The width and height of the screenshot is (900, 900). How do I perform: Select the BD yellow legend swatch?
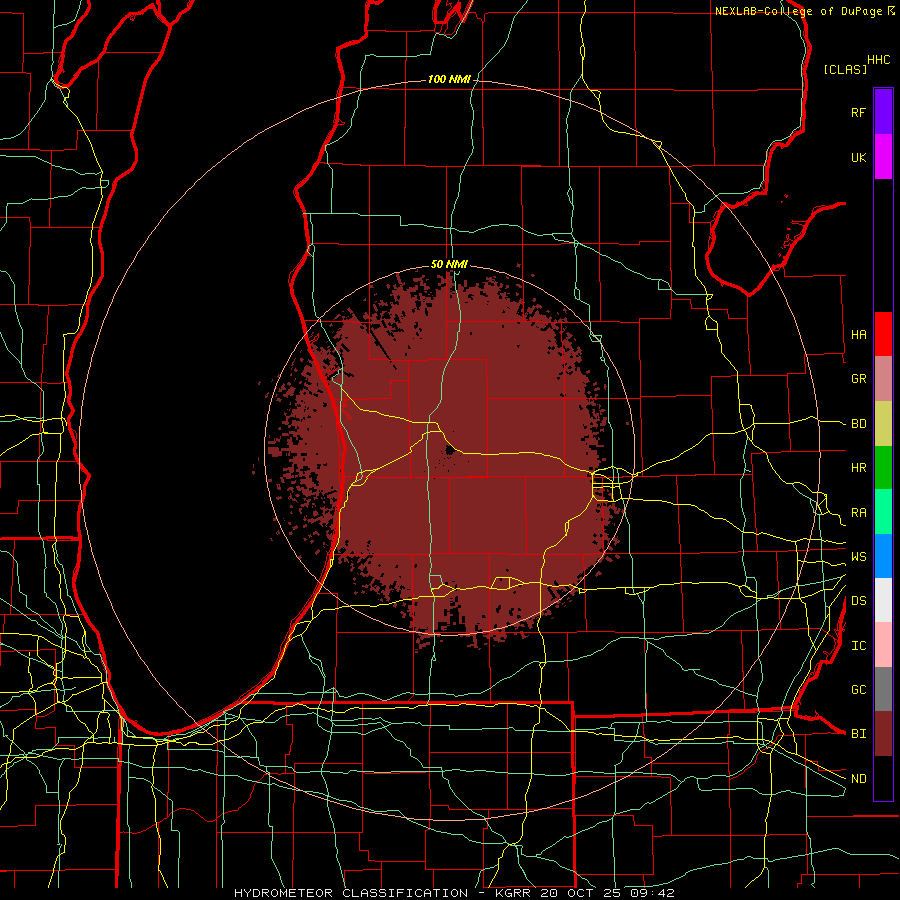[x=883, y=424]
